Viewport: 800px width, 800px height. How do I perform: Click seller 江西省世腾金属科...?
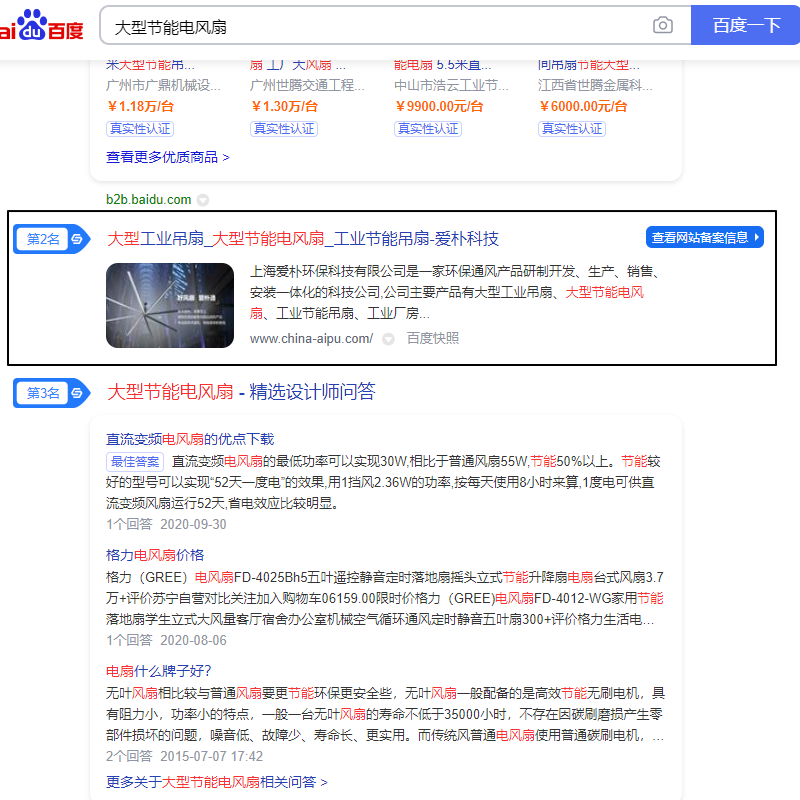(x=595, y=85)
